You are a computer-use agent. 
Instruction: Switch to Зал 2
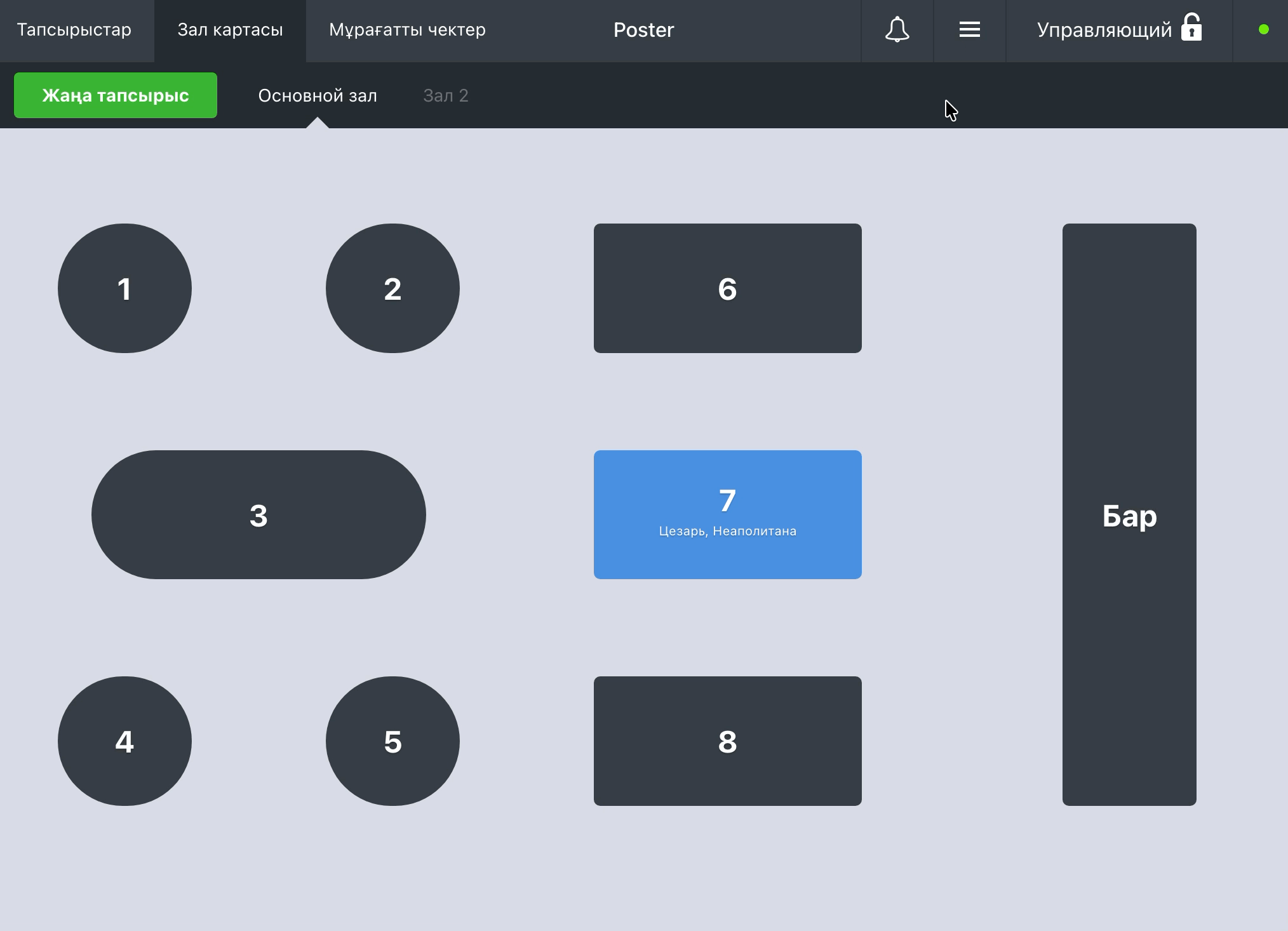[446, 95]
